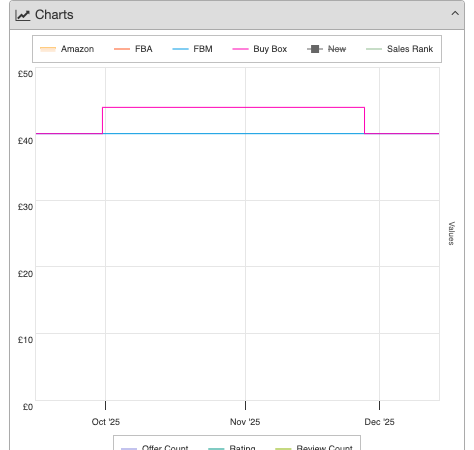474x450 pixels.
Task: Click the Oct '25 axis label
Action: [x=106, y=422]
